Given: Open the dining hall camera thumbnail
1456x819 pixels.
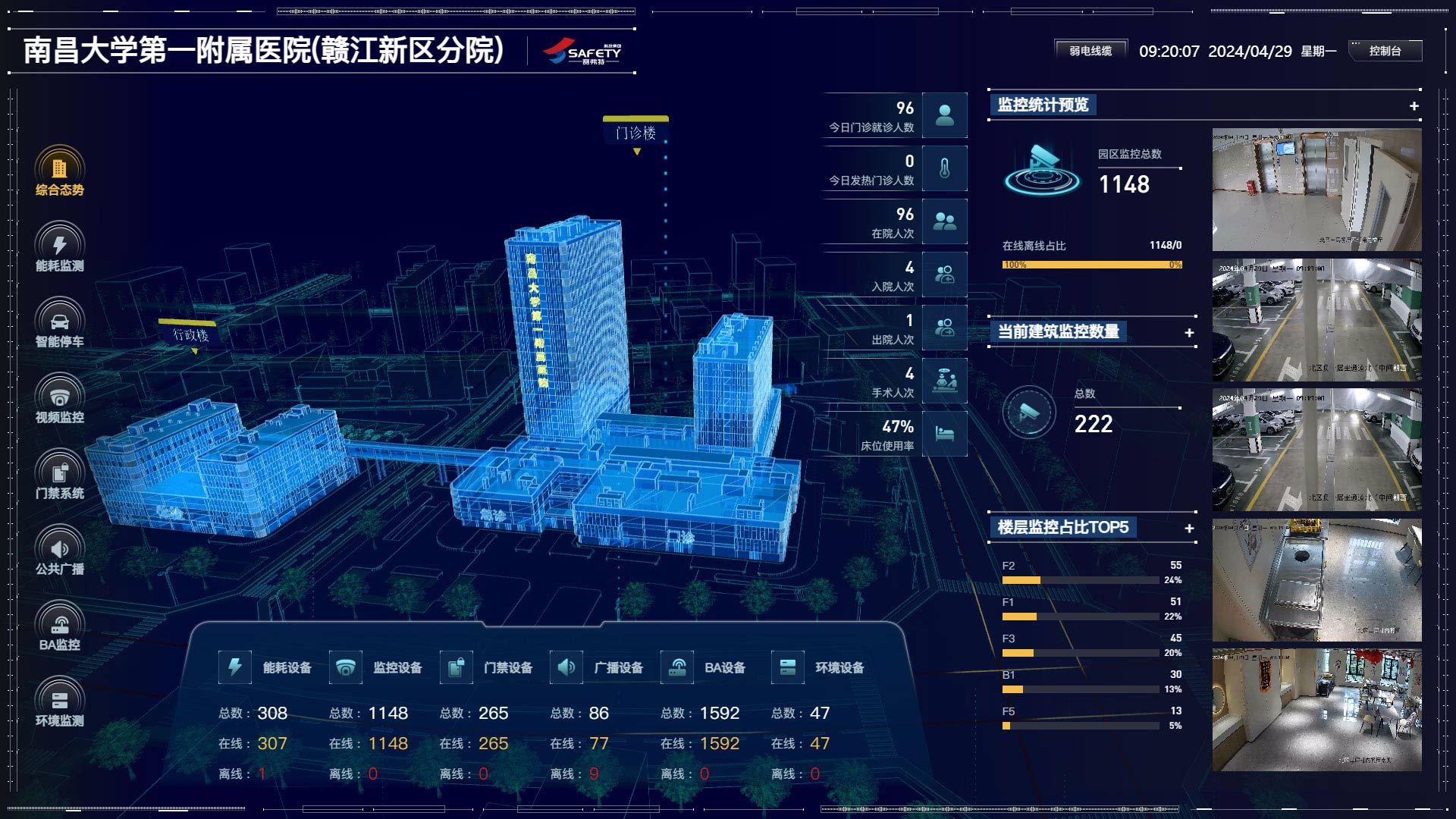Looking at the screenshot, I should click(1316, 710).
